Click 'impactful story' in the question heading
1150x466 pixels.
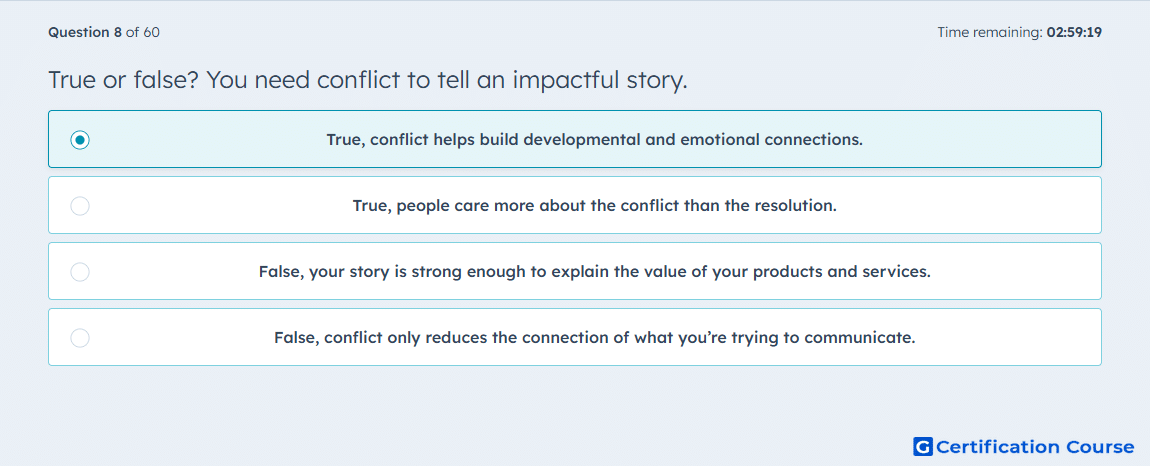[x=599, y=80]
